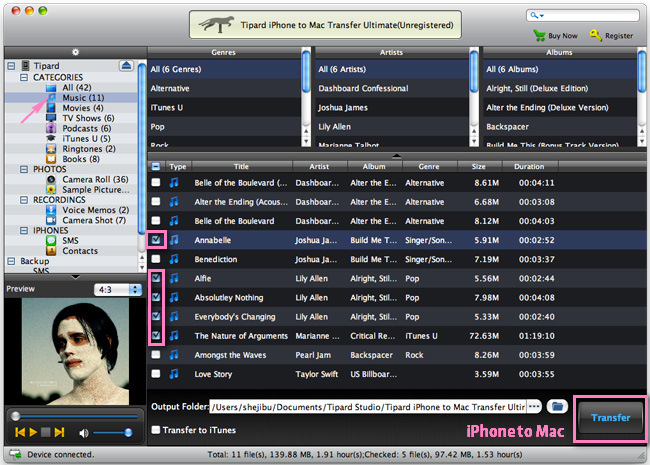Click the Buy Now shopping cart icon
Screen dimensions: 650x465
(x=539, y=35)
